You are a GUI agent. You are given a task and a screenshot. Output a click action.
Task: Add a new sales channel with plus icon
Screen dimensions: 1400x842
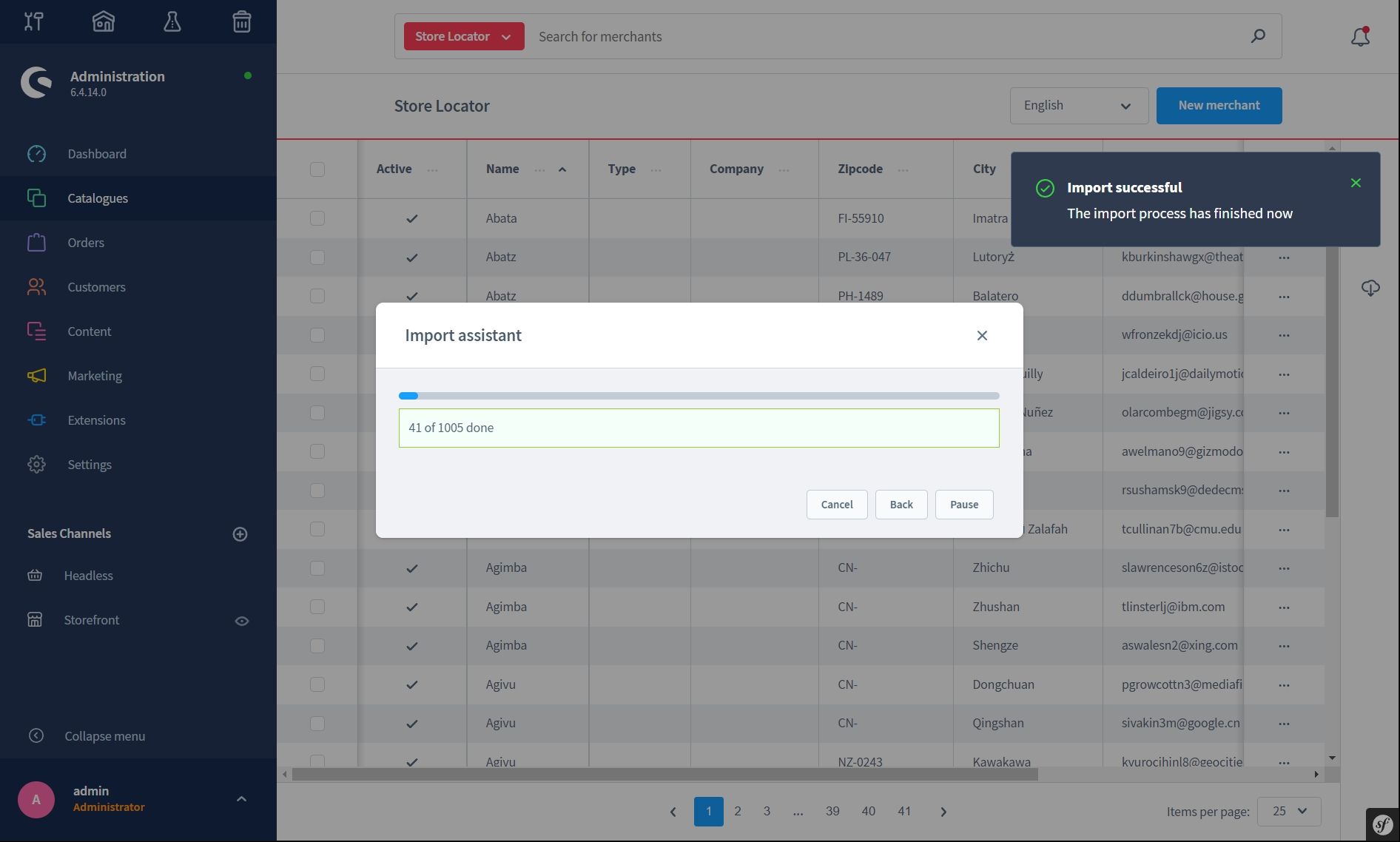coord(240,534)
